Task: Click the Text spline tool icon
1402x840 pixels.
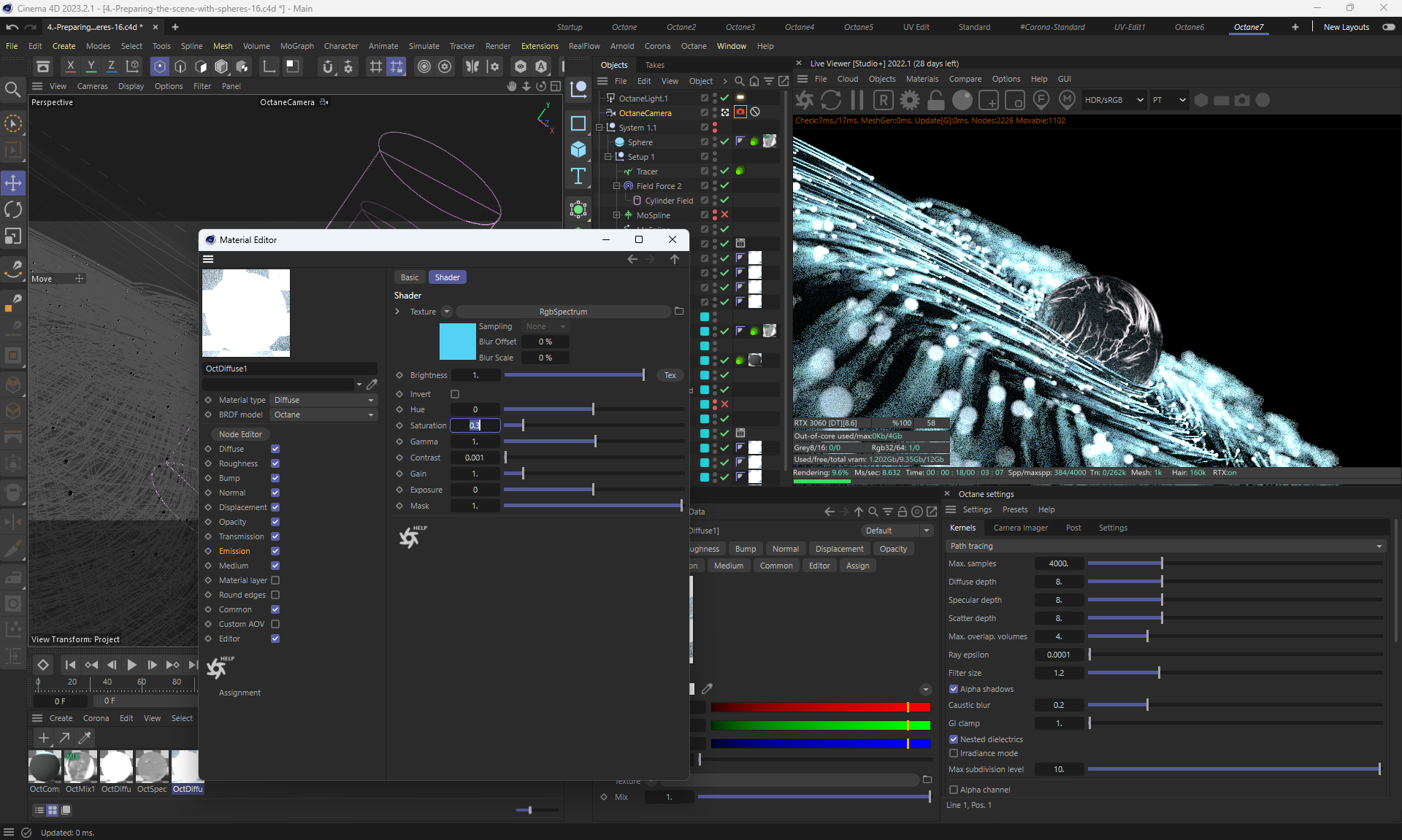Action: tap(578, 176)
